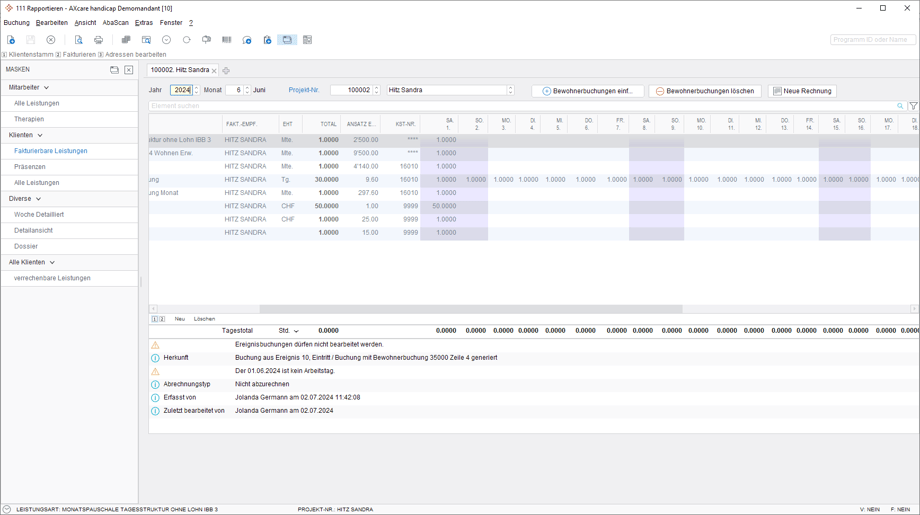Click the Neue Rechnung button
920x515 pixels.
802,91
